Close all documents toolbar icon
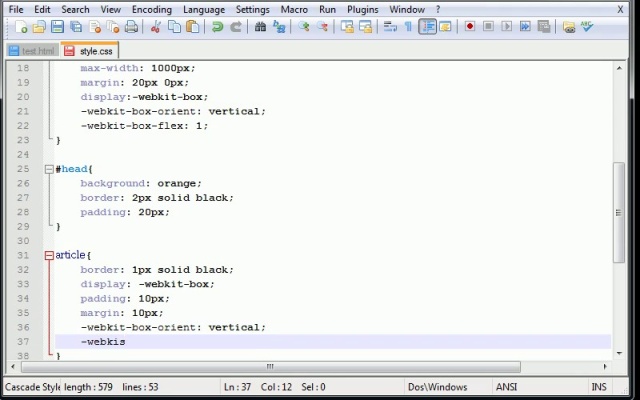Viewport: 640px width, 400px height. pyautogui.click(x=113, y=27)
